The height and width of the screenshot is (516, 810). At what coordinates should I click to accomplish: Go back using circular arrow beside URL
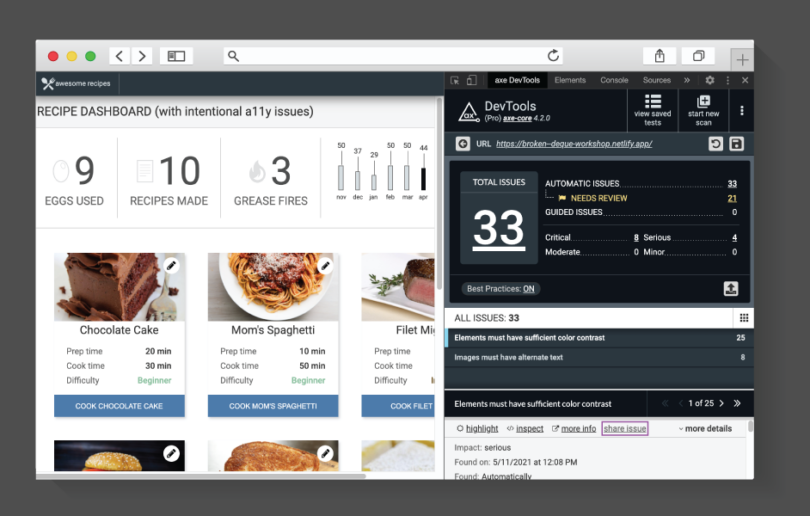click(x=463, y=144)
